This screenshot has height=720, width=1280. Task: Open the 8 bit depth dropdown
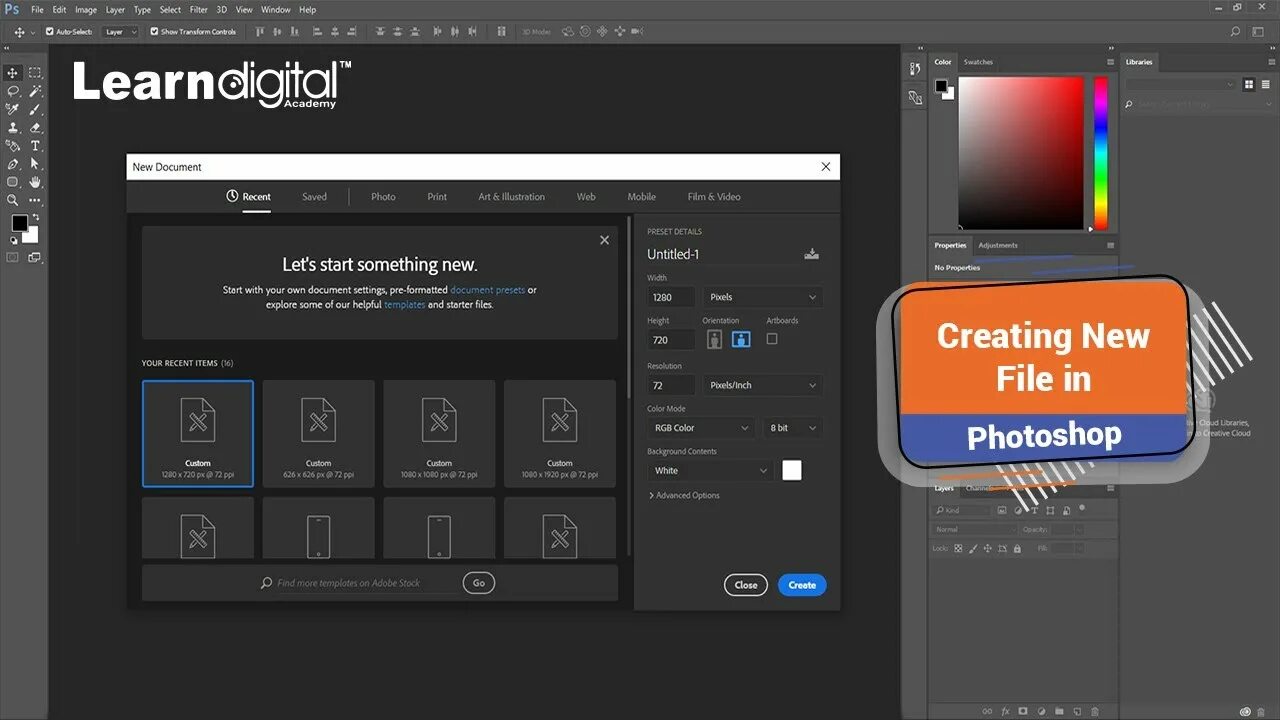coord(794,428)
